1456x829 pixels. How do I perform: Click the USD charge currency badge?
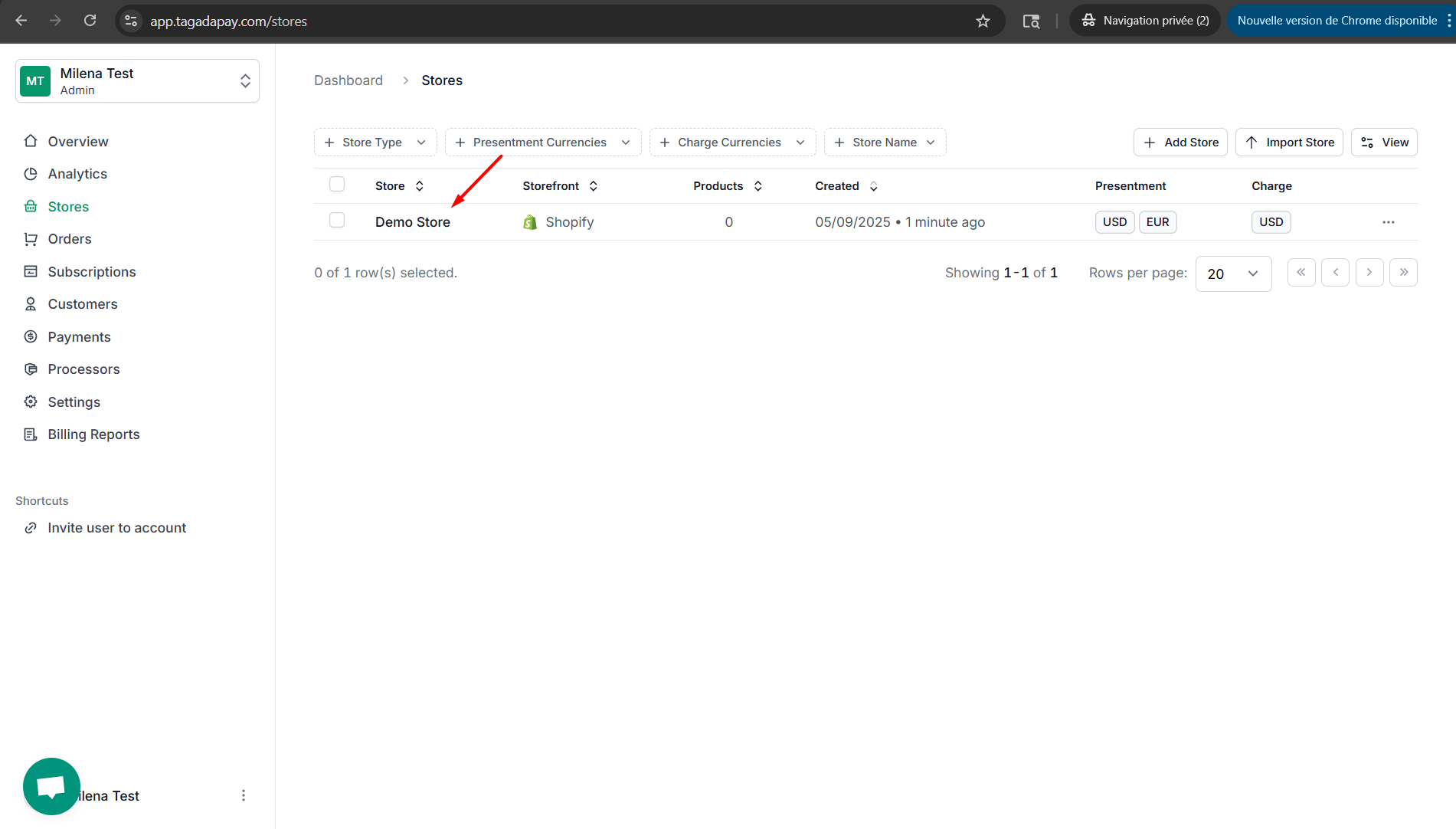[1271, 222]
